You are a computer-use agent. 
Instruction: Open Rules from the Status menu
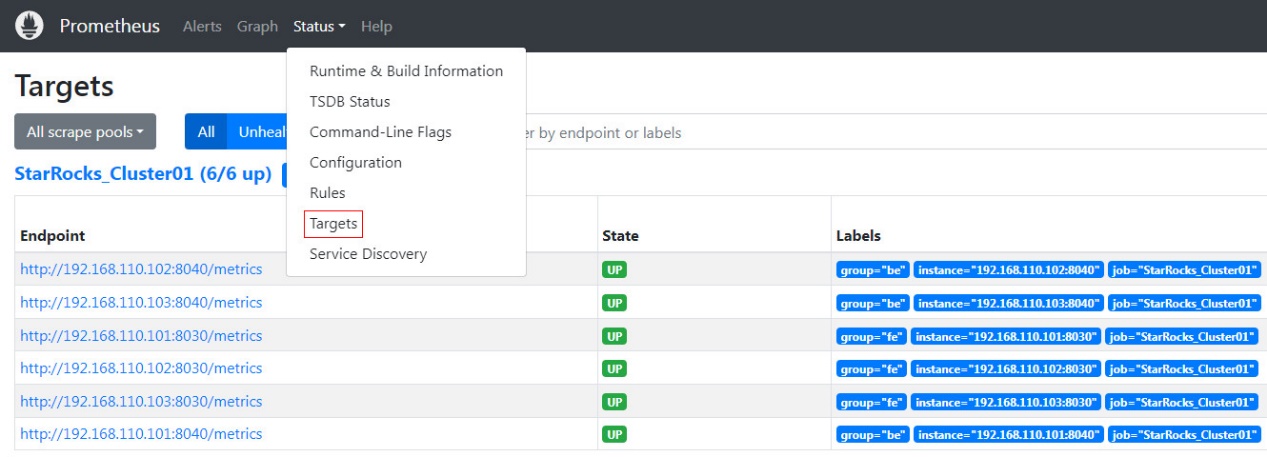[x=327, y=193]
